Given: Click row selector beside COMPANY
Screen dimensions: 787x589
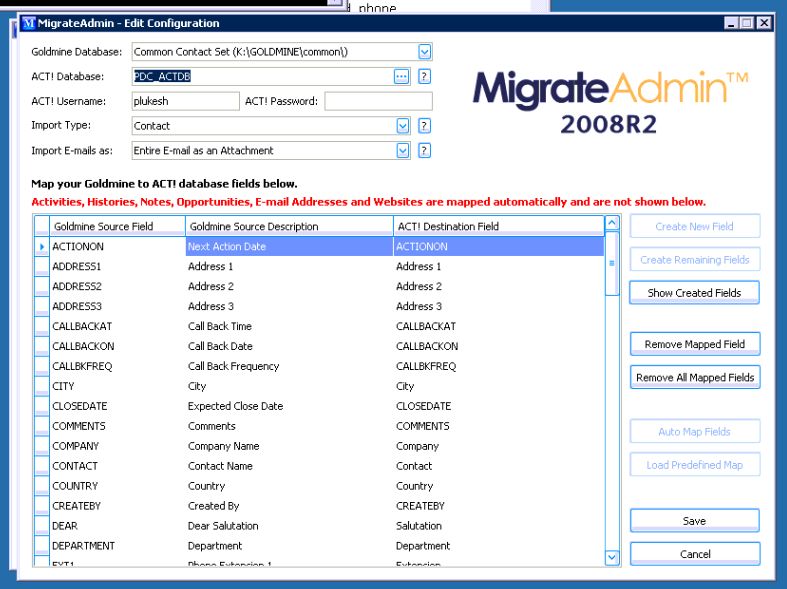Looking at the screenshot, I should point(42,446).
